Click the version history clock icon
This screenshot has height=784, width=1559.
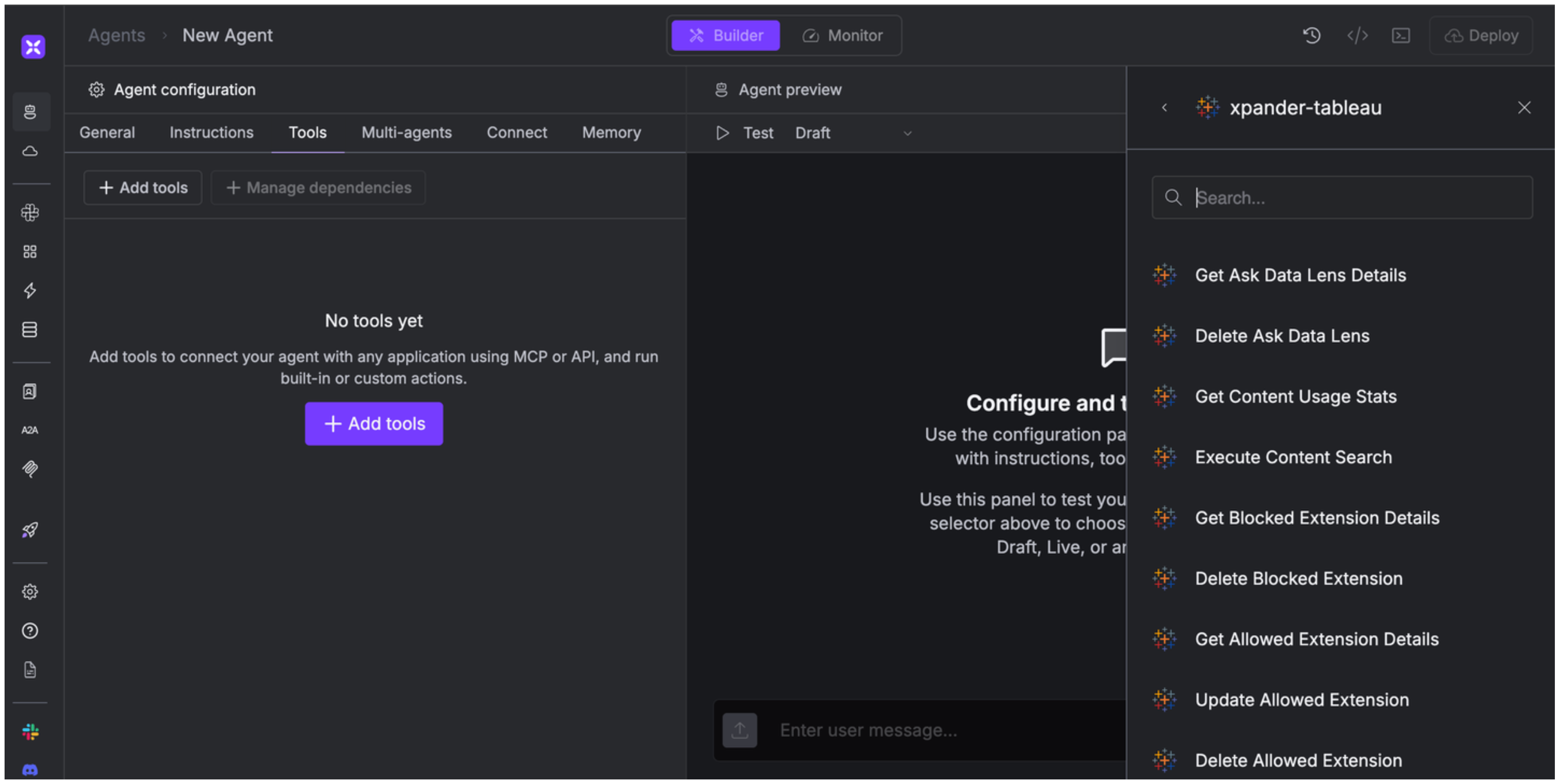[1312, 36]
